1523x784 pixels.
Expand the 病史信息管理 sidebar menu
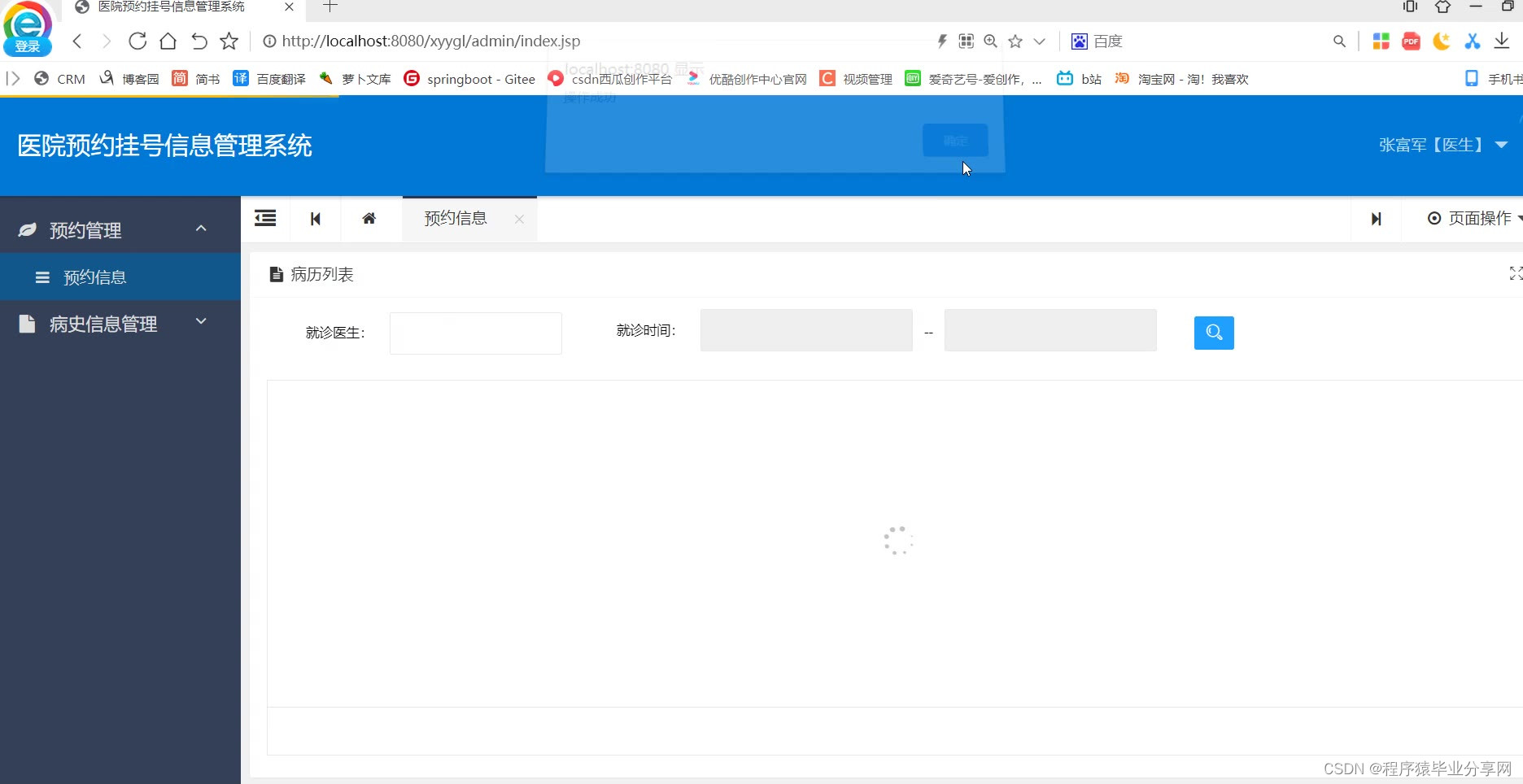click(x=120, y=324)
